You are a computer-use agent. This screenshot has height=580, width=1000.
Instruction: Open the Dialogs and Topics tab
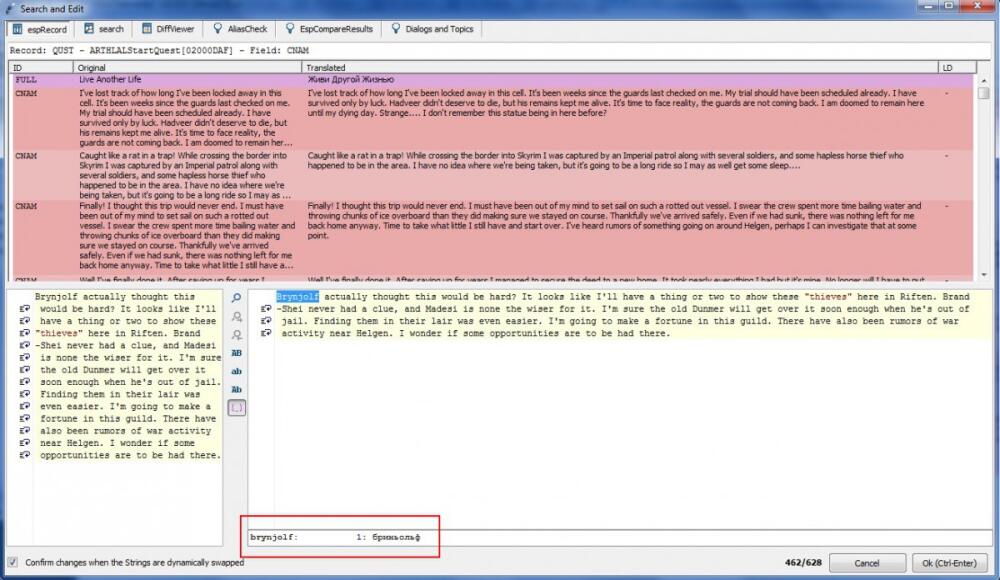click(432, 29)
